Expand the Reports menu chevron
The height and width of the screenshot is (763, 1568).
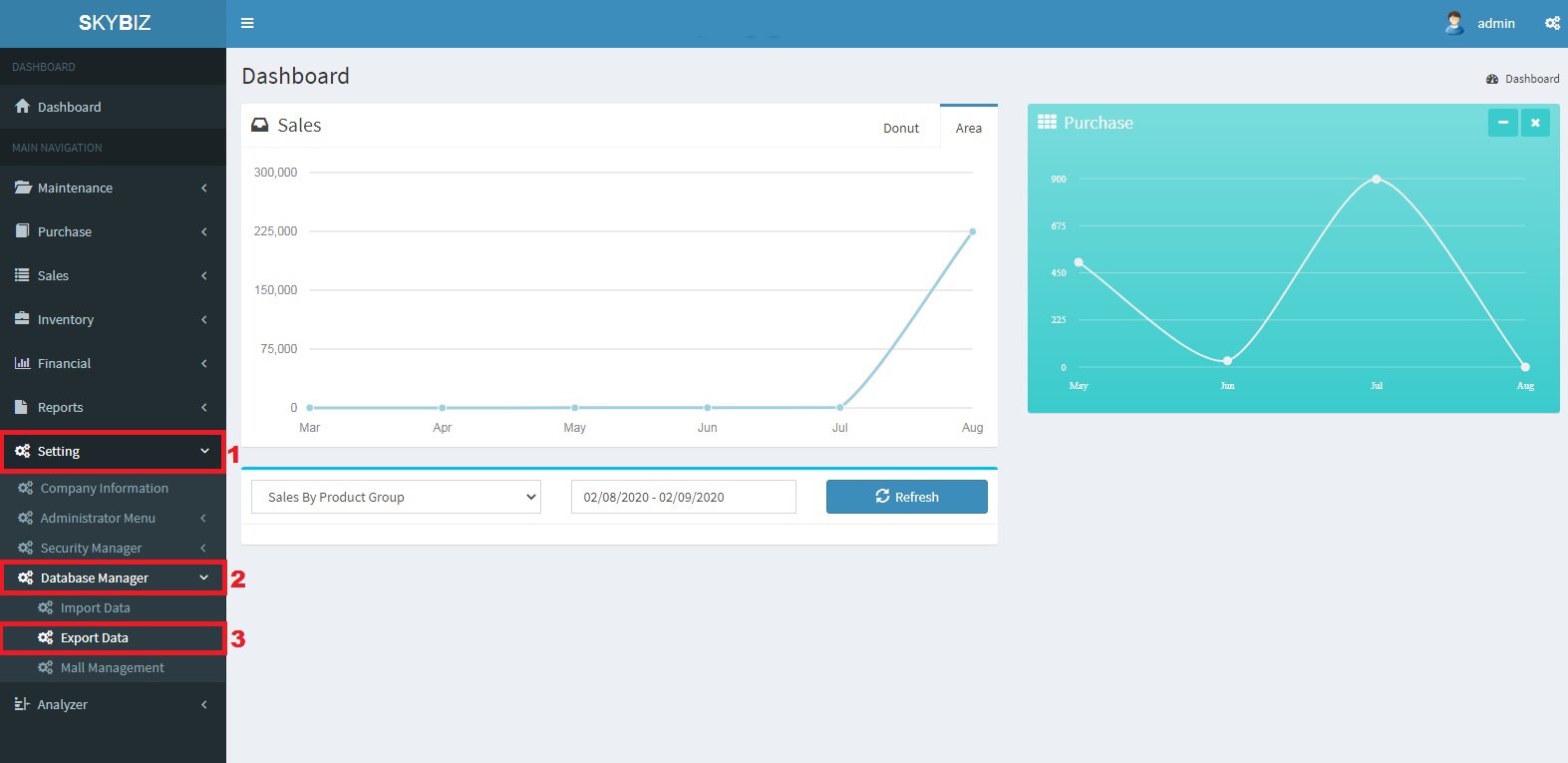click(204, 407)
